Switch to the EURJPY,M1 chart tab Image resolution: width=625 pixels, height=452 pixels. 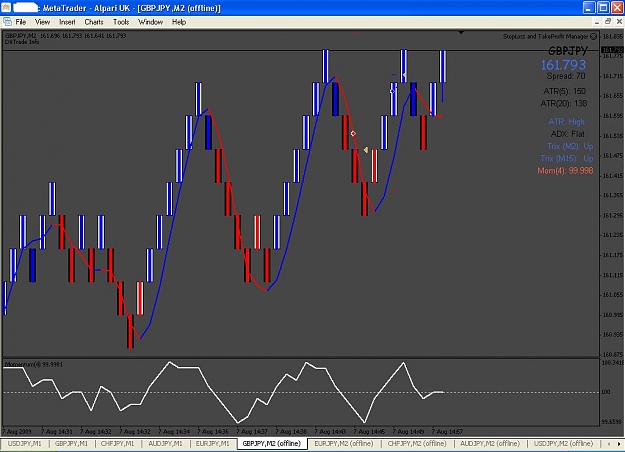tap(212, 443)
